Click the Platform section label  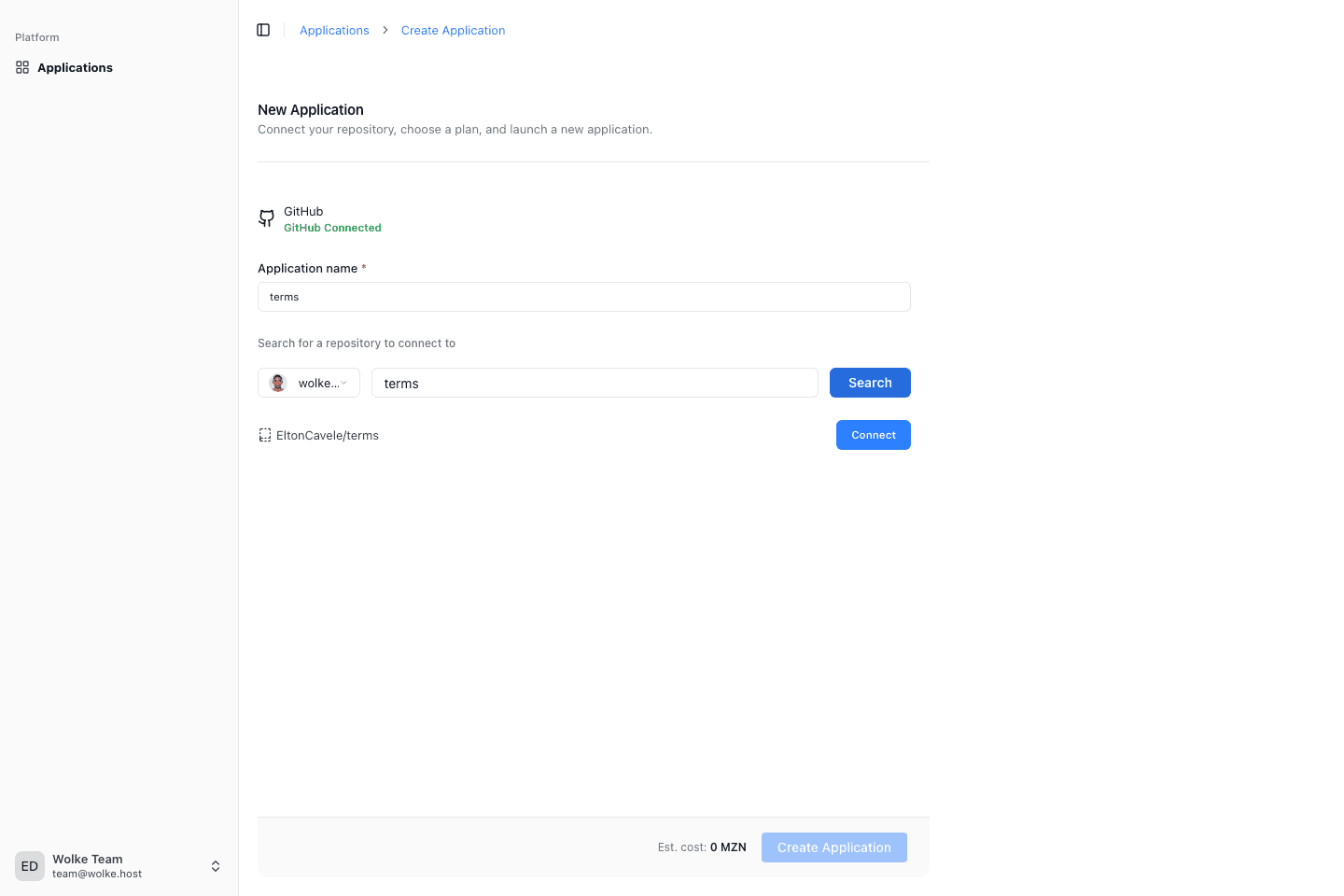click(37, 37)
